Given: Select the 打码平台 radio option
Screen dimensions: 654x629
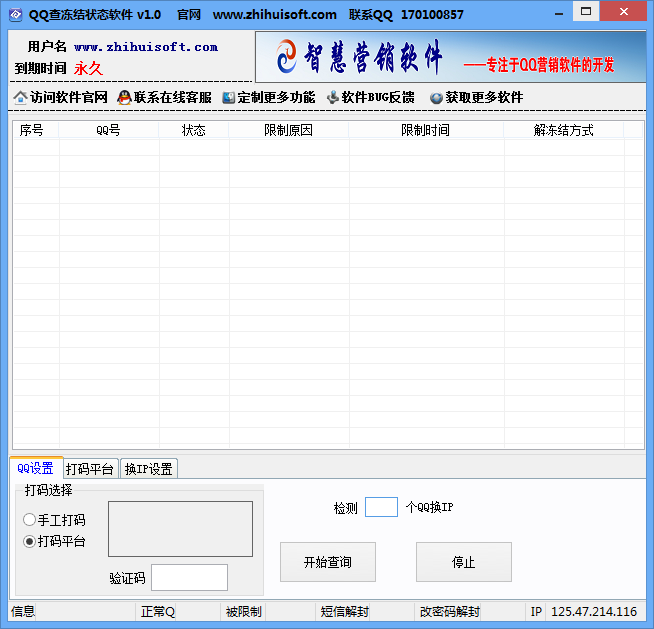Looking at the screenshot, I should 29,541.
